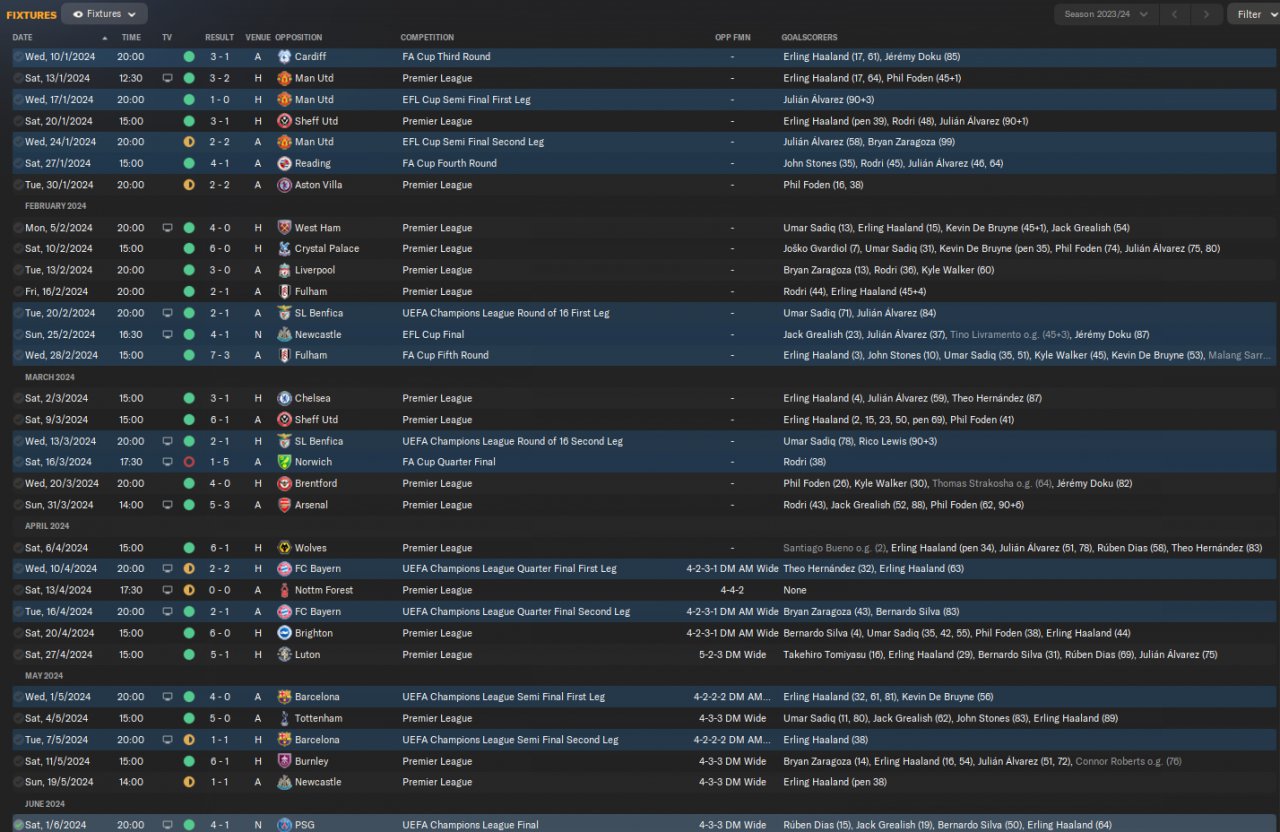
Task: Tick the circle beside Sun, 25/2/2024
Action: coord(18,335)
